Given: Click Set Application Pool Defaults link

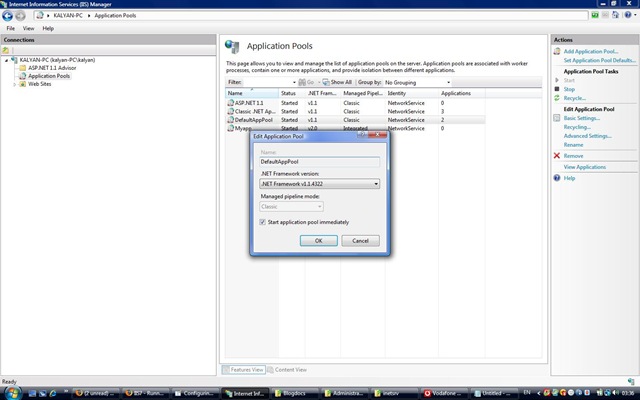Looking at the screenshot, I should click(600, 60).
